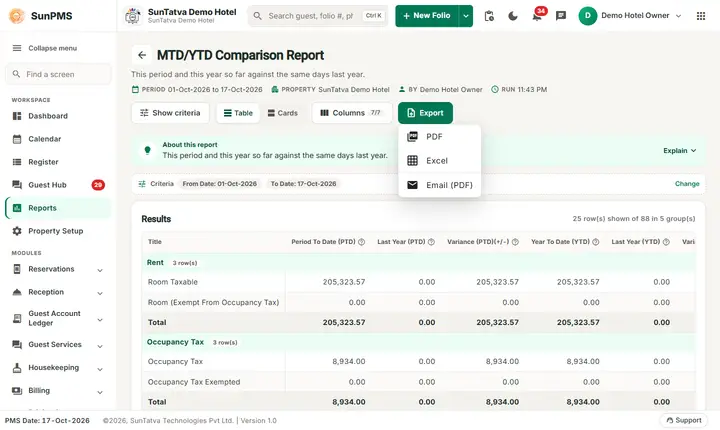Image resolution: width=720 pixels, height=430 pixels.
Task: Click the Export button
Action: (x=425, y=113)
